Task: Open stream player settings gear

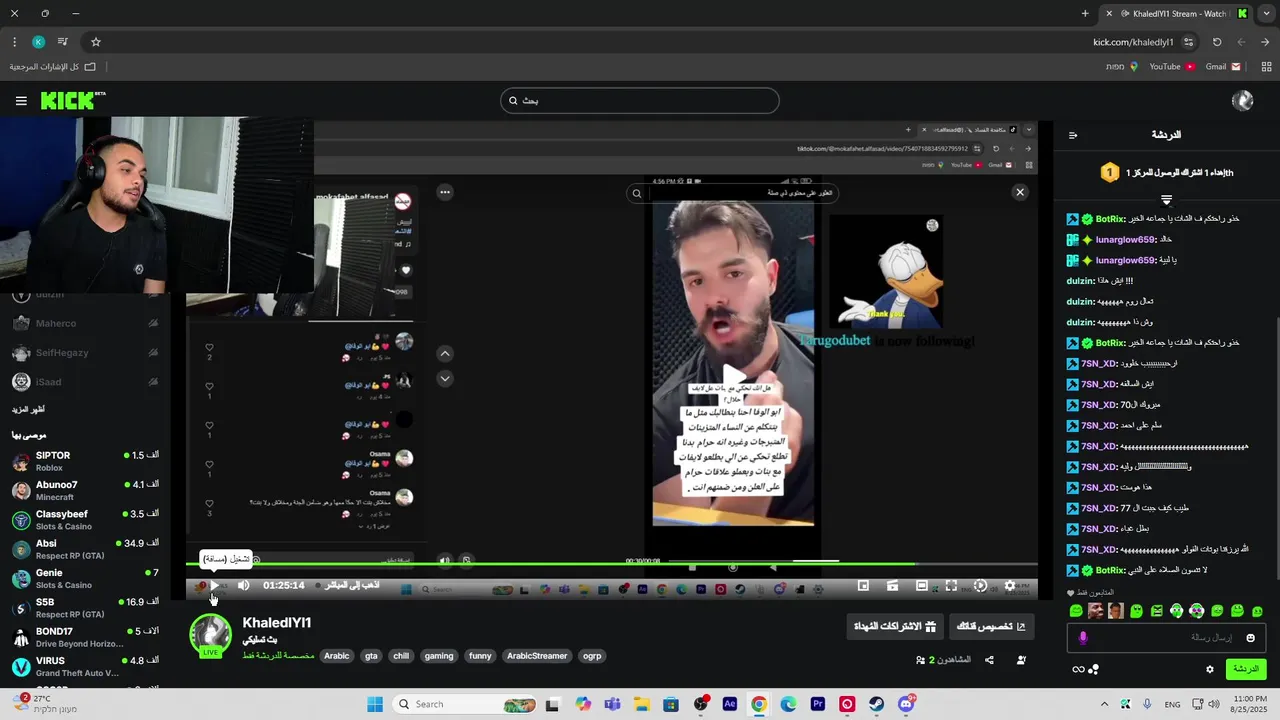Action: [1010, 586]
